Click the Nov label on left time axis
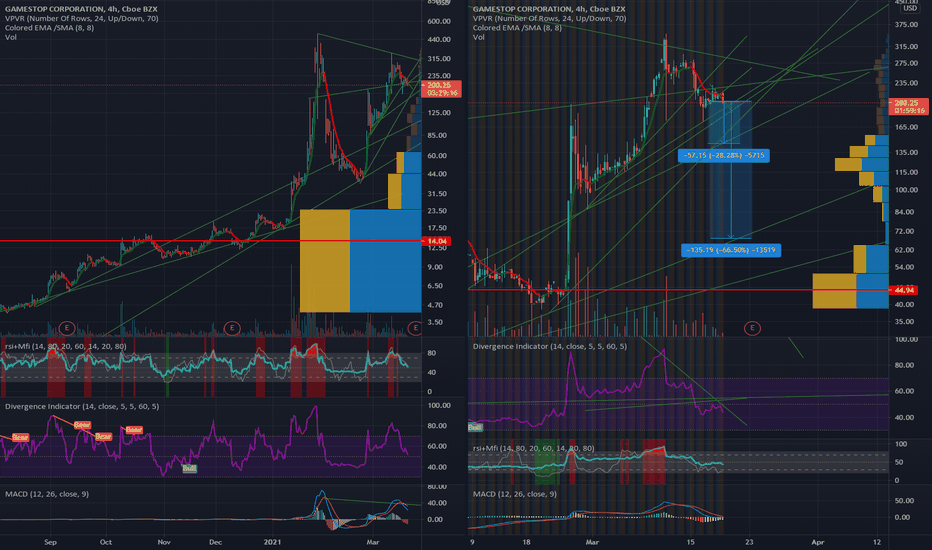The height and width of the screenshot is (550, 932). click(x=164, y=542)
